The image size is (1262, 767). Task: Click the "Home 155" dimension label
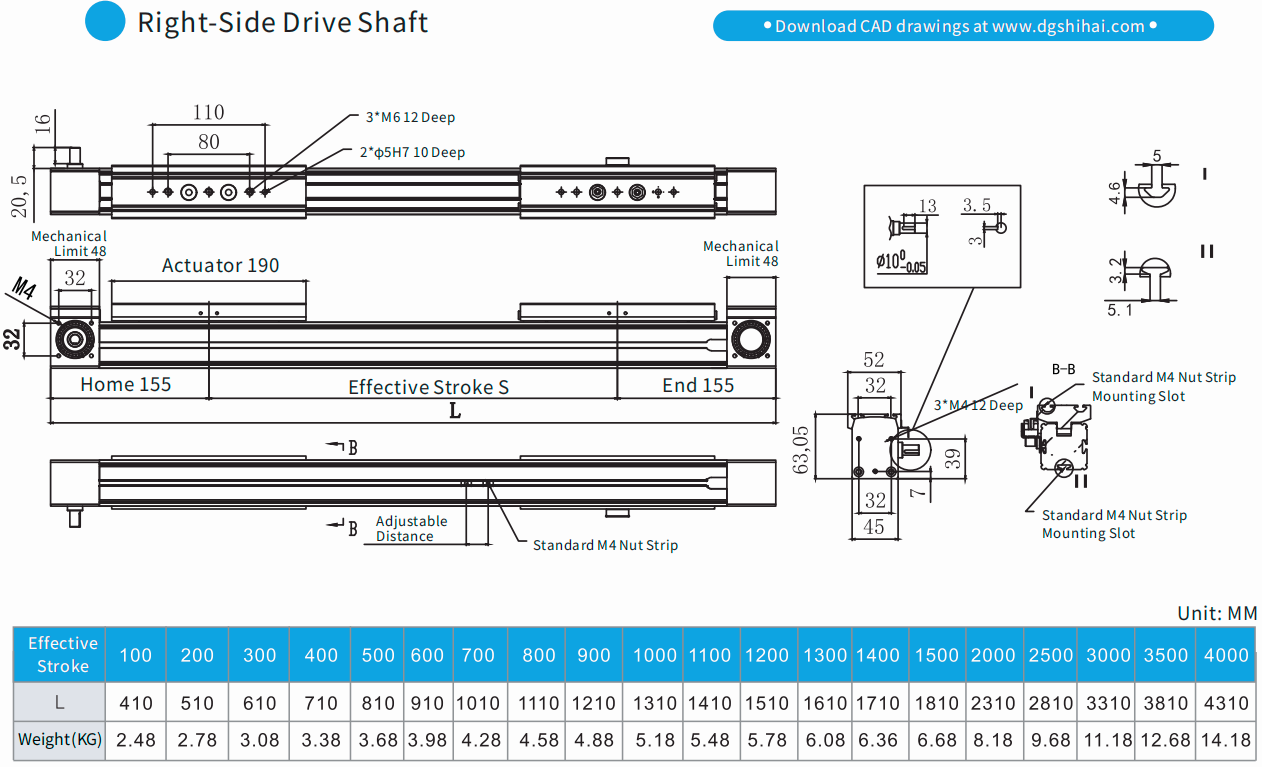[x=126, y=385]
